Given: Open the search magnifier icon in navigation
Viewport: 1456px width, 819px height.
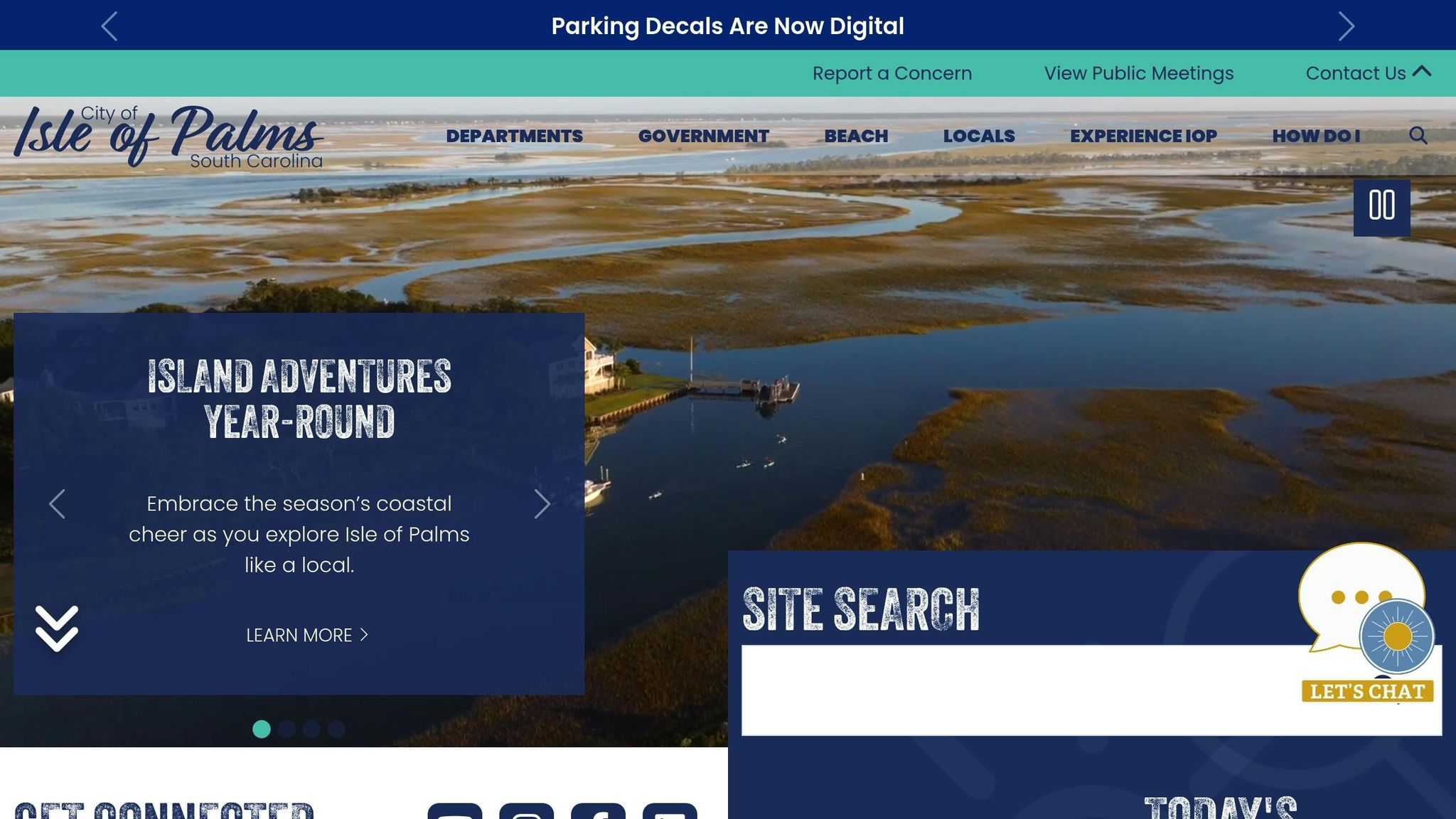Looking at the screenshot, I should [1418, 135].
